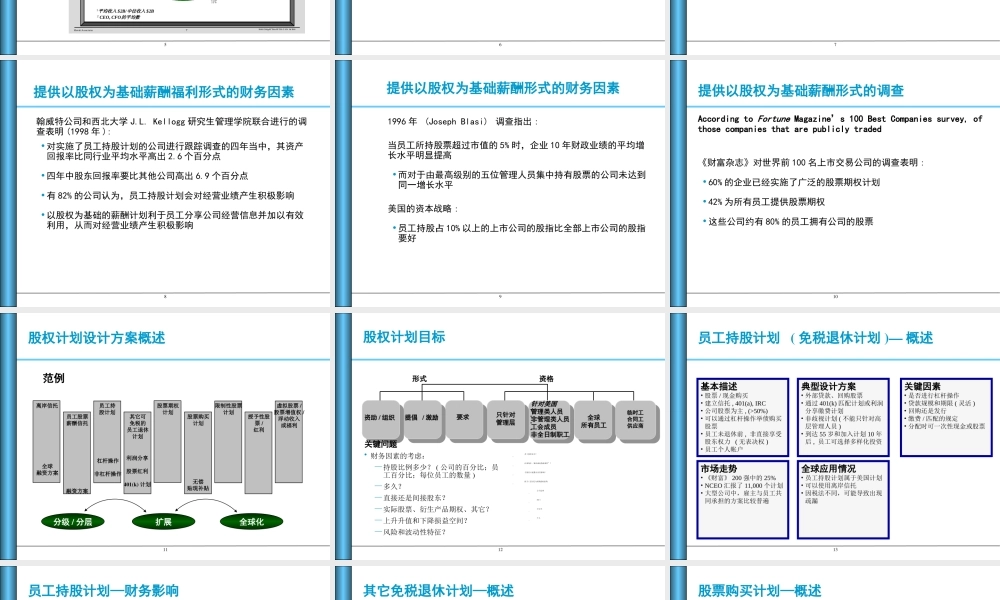Screen dimensions: 1000x600
Task: Click the 股票购买计划—概述 slide title
Action: [x=760, y=591]
